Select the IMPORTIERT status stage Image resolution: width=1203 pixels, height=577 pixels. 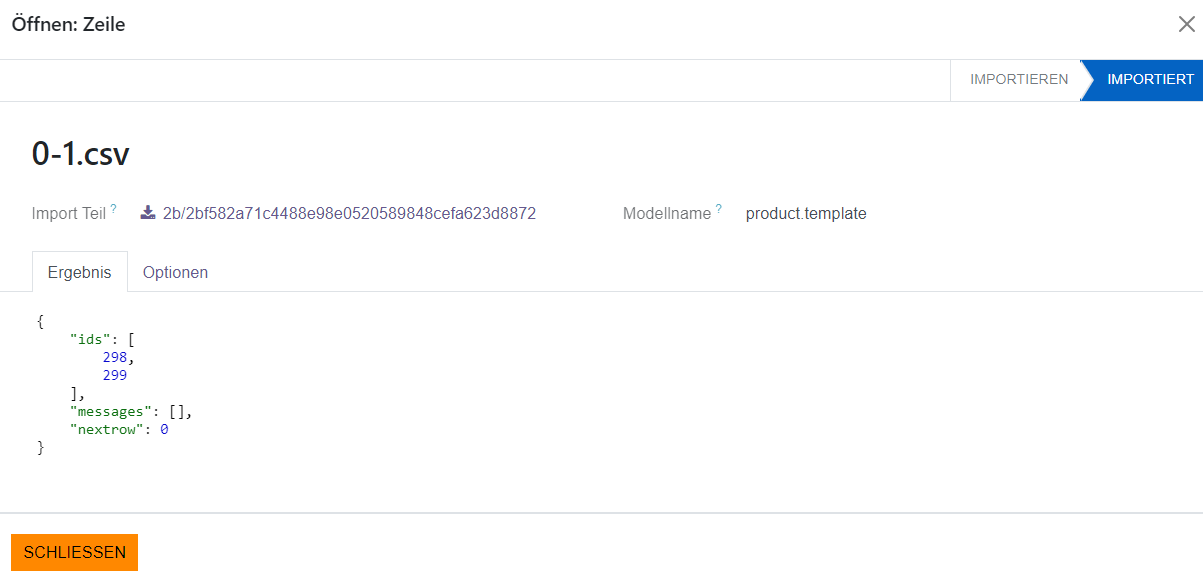tap(1150, 80)
